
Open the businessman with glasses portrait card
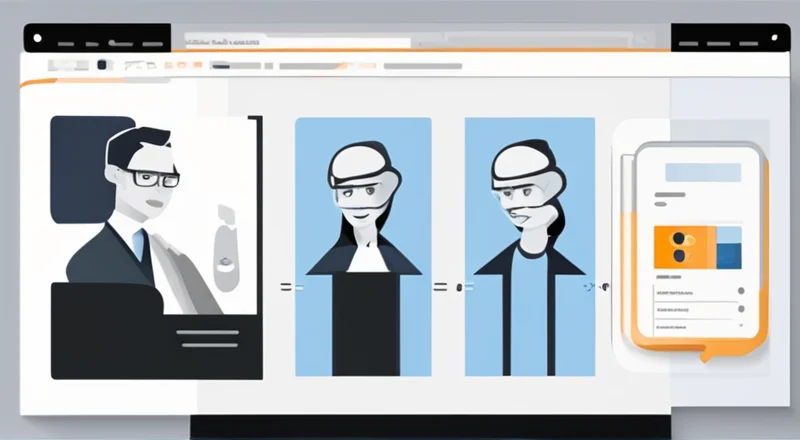(x=155, y=247)
